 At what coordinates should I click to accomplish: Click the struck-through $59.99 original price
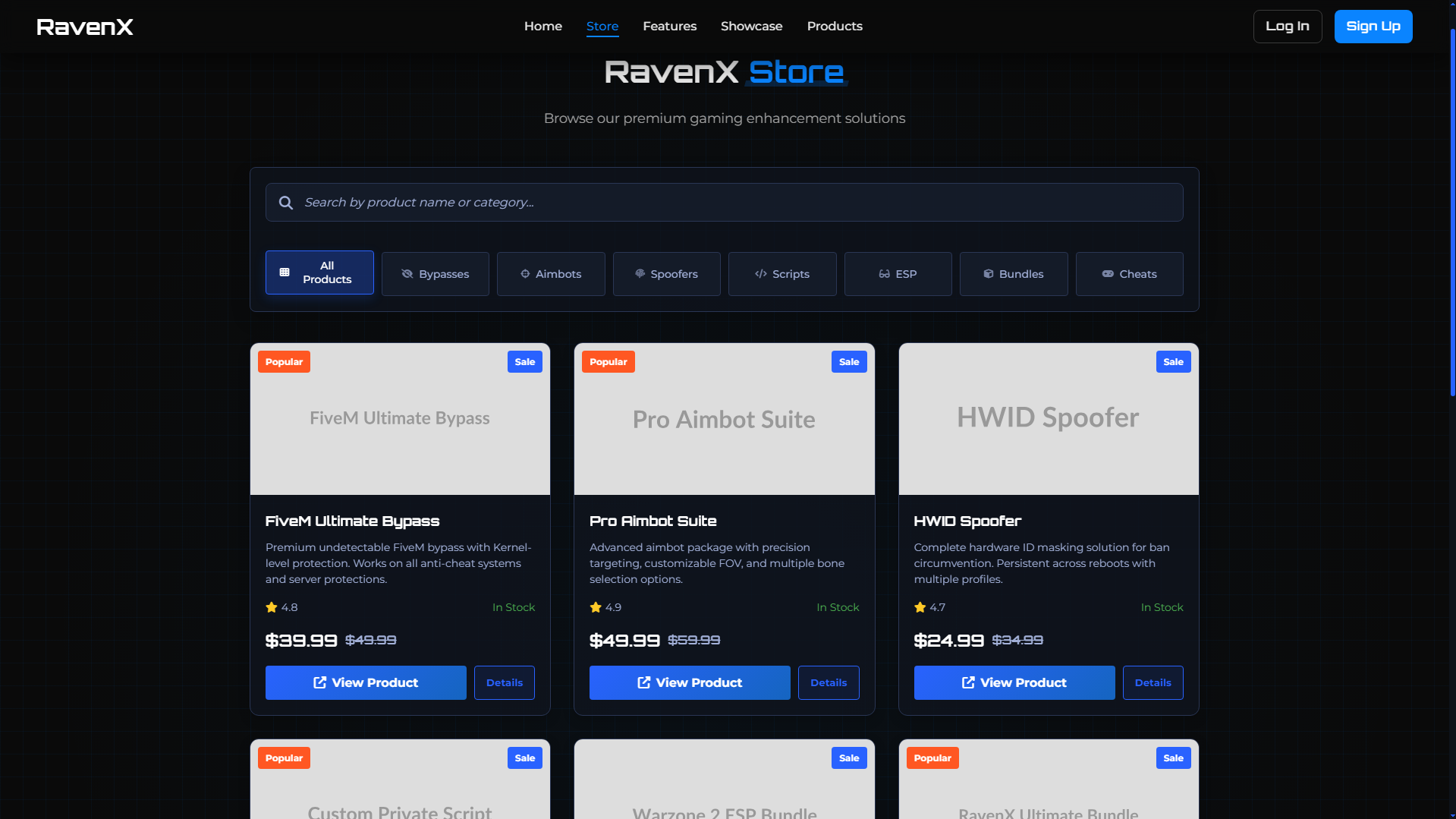pyautogui.click(x=694, y=641)
